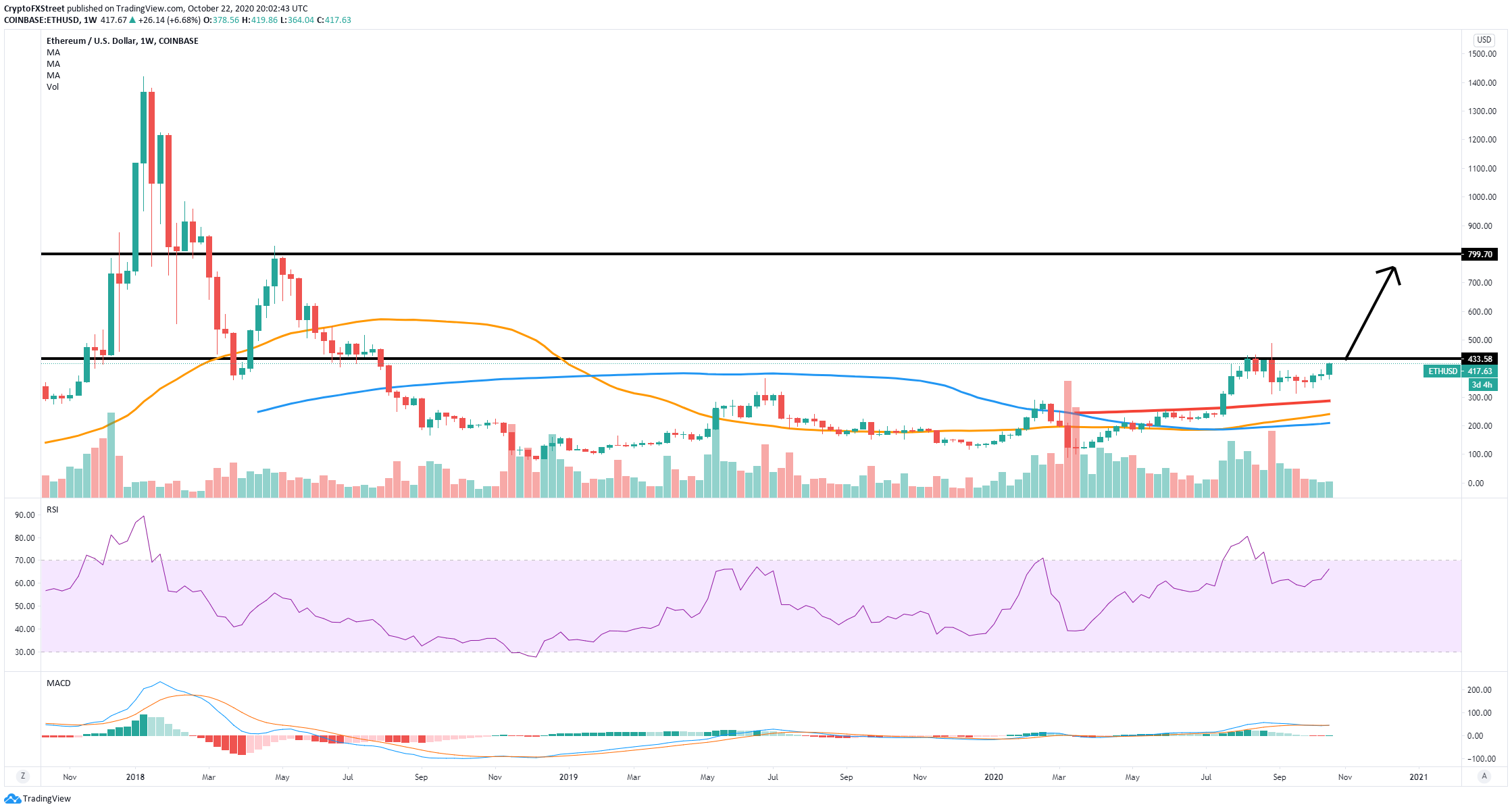The height and width of the screenshot is (811, 1512).
Task: Click the 200.00 MACD axis label
Action: coord(1480,690)
